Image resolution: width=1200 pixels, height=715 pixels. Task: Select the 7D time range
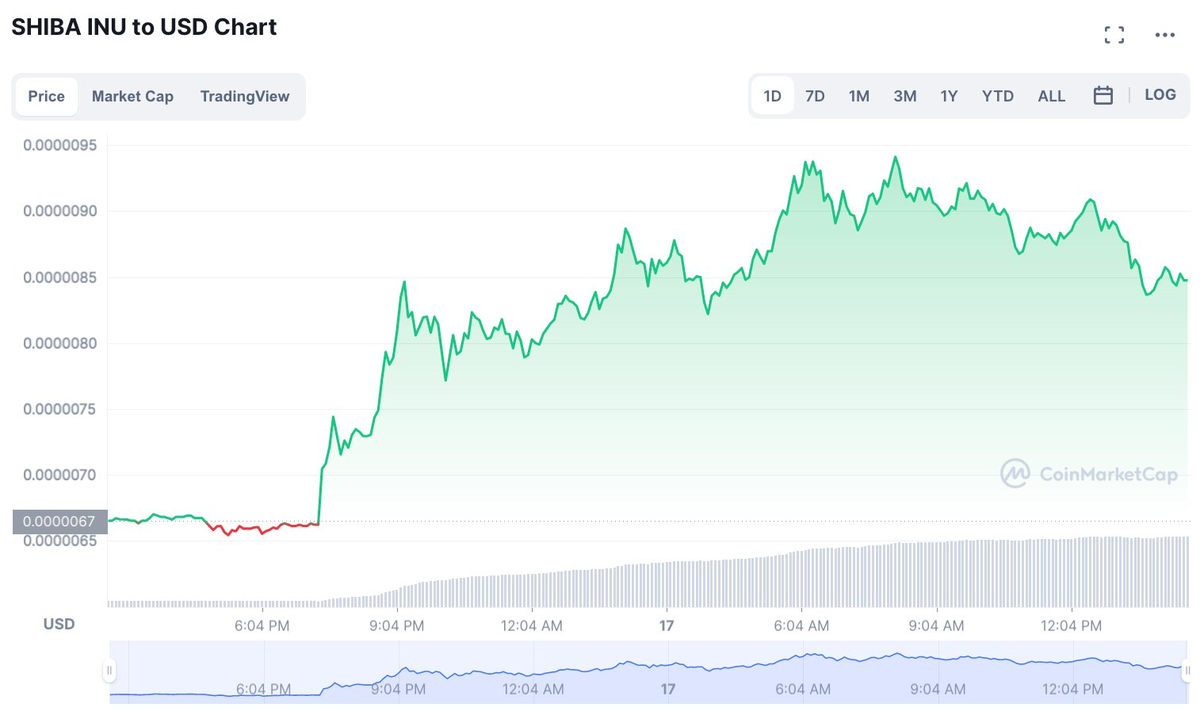[815, 95]
